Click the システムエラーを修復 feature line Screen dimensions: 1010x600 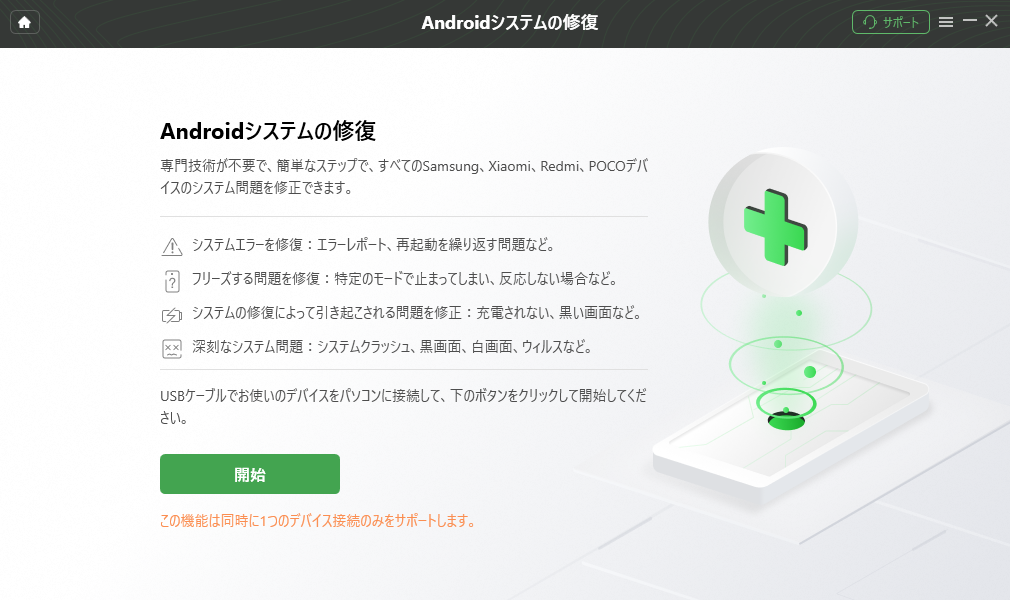374,245
